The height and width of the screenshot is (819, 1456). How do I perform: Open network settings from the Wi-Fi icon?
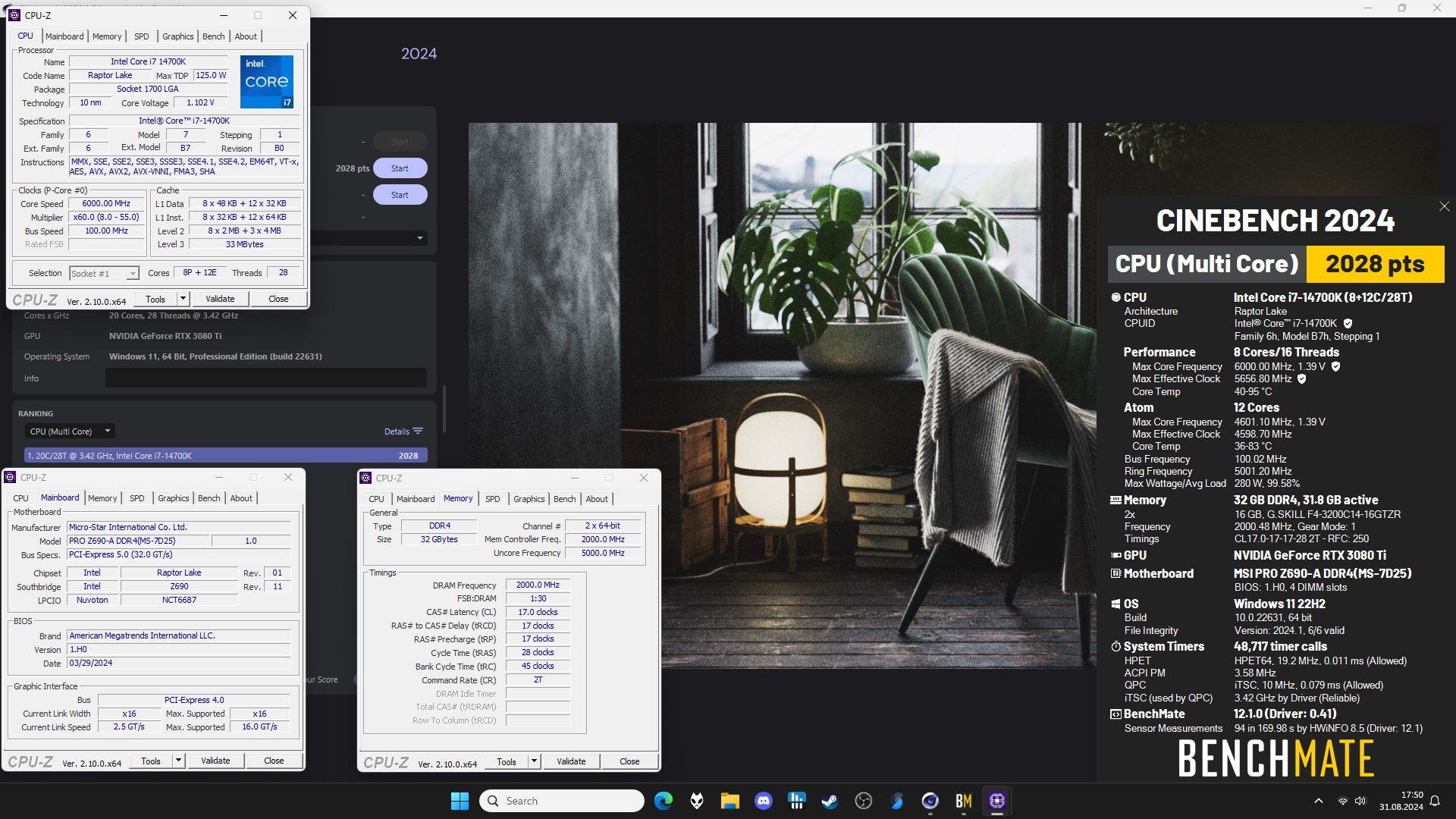tap(1342, 801)
